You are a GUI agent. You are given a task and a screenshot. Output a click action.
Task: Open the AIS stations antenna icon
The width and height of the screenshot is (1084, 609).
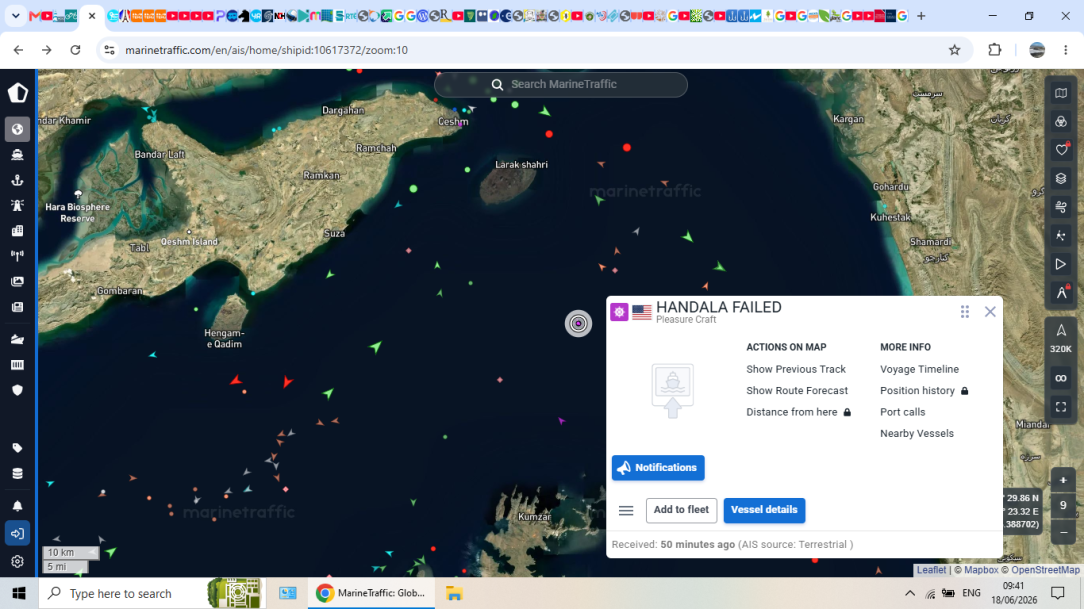[x=17, y=256]
